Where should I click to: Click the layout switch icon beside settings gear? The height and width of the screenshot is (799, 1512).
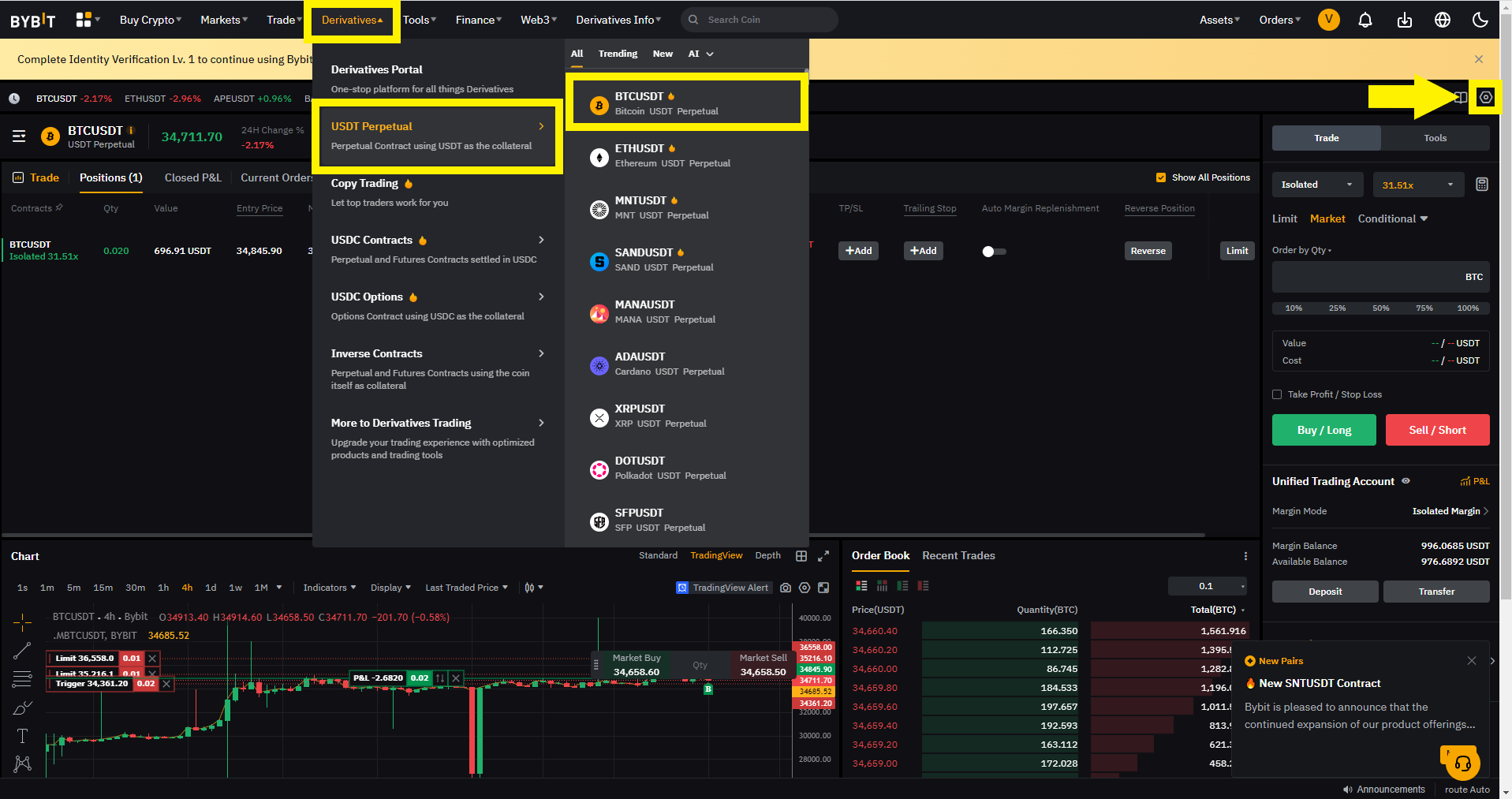1461,97
